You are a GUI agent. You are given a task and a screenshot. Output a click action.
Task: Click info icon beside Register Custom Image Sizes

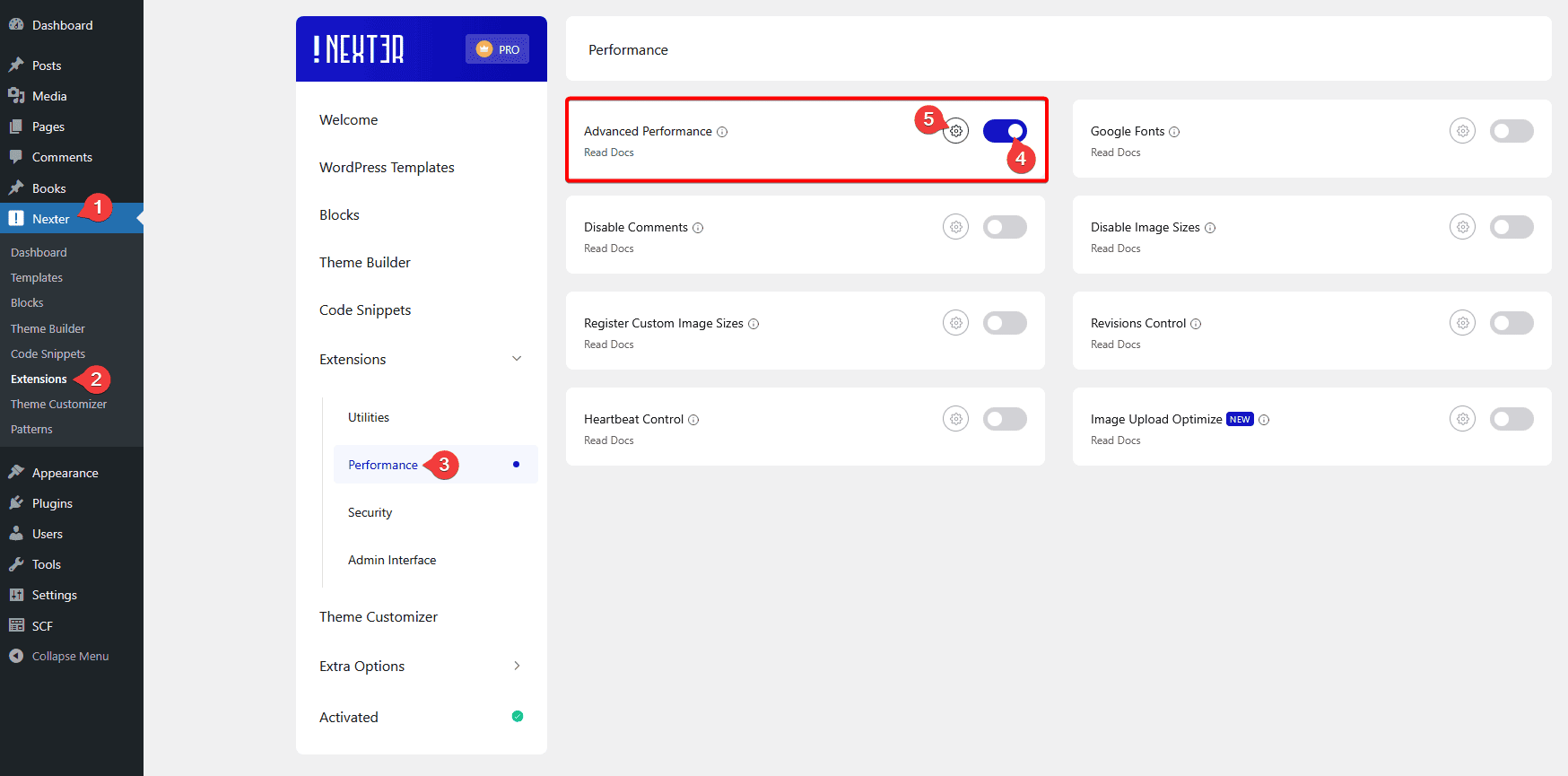click(754, 324)
